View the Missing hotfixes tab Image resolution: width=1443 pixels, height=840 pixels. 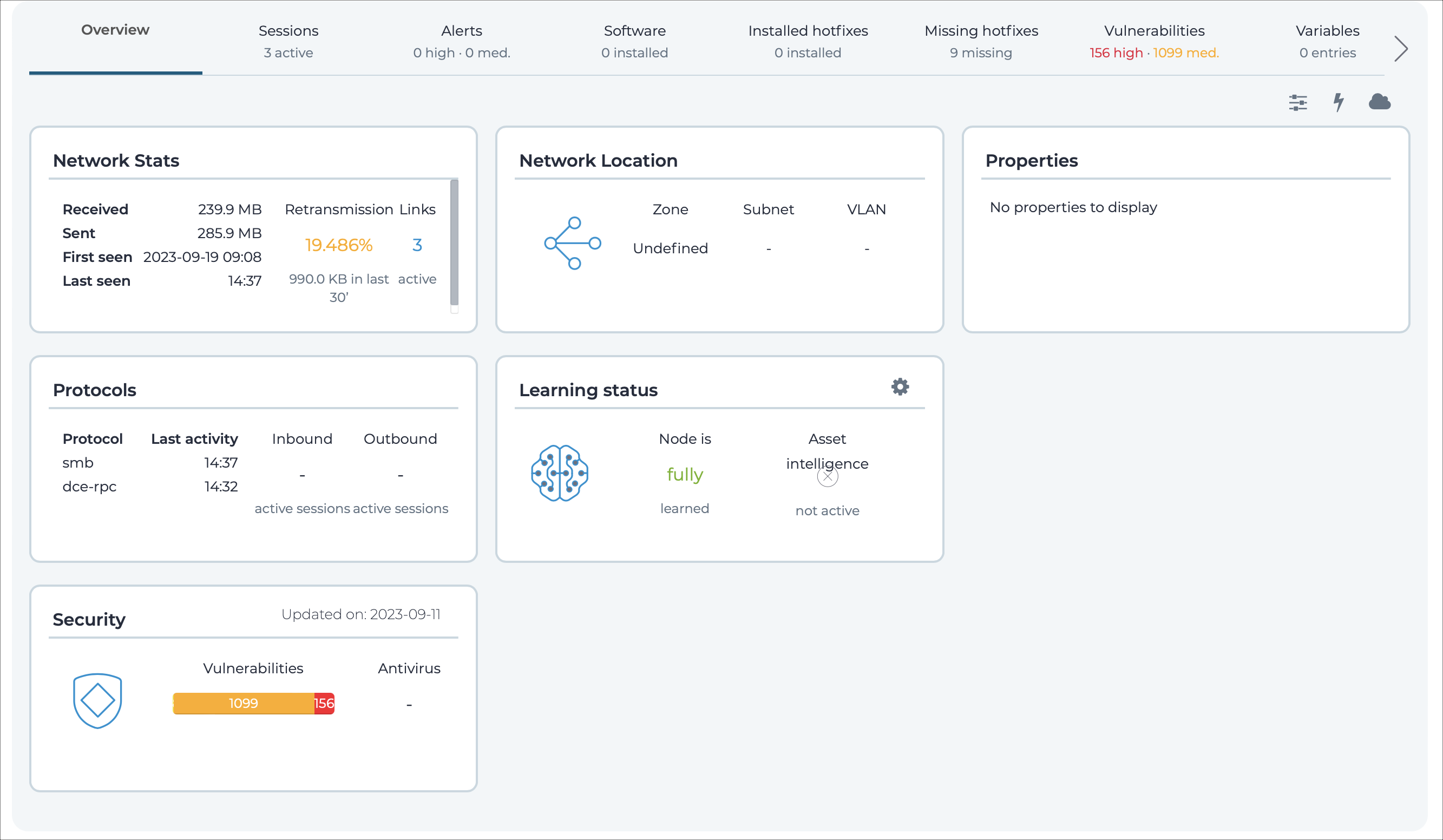coord(981,41)
